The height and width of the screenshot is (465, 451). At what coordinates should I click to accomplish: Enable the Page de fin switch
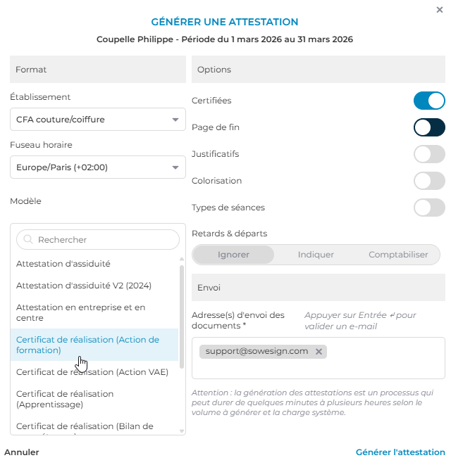point(429,127)
